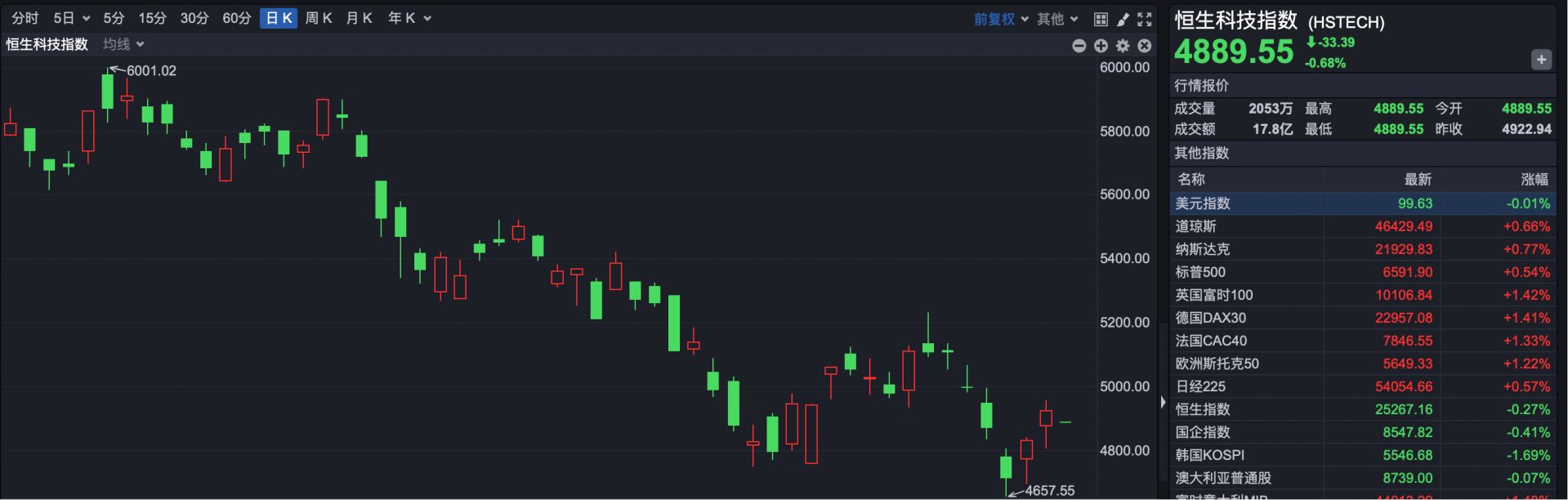The height and width of the screenshot is (500, 1568).
Task: Select the 60分 timeframe tab
Action: [236, 18]
